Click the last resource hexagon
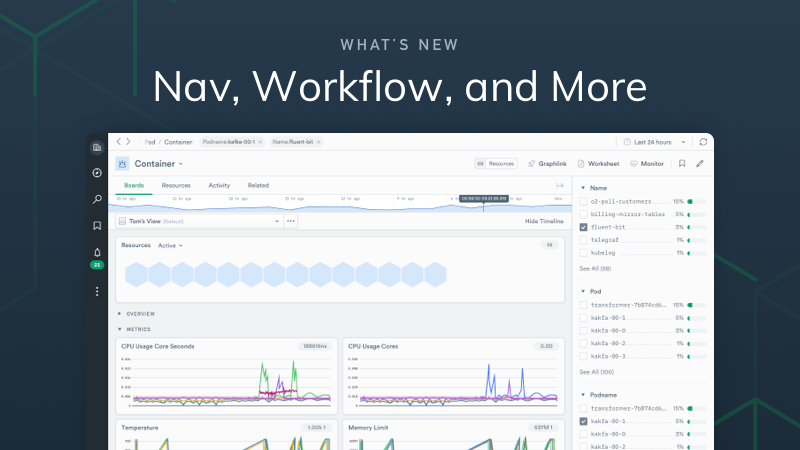The image size is (800, 450). 435,274
